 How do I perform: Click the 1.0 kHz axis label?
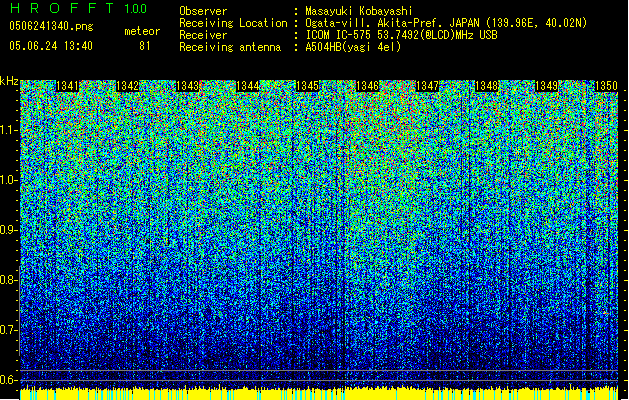pos(8,180)
